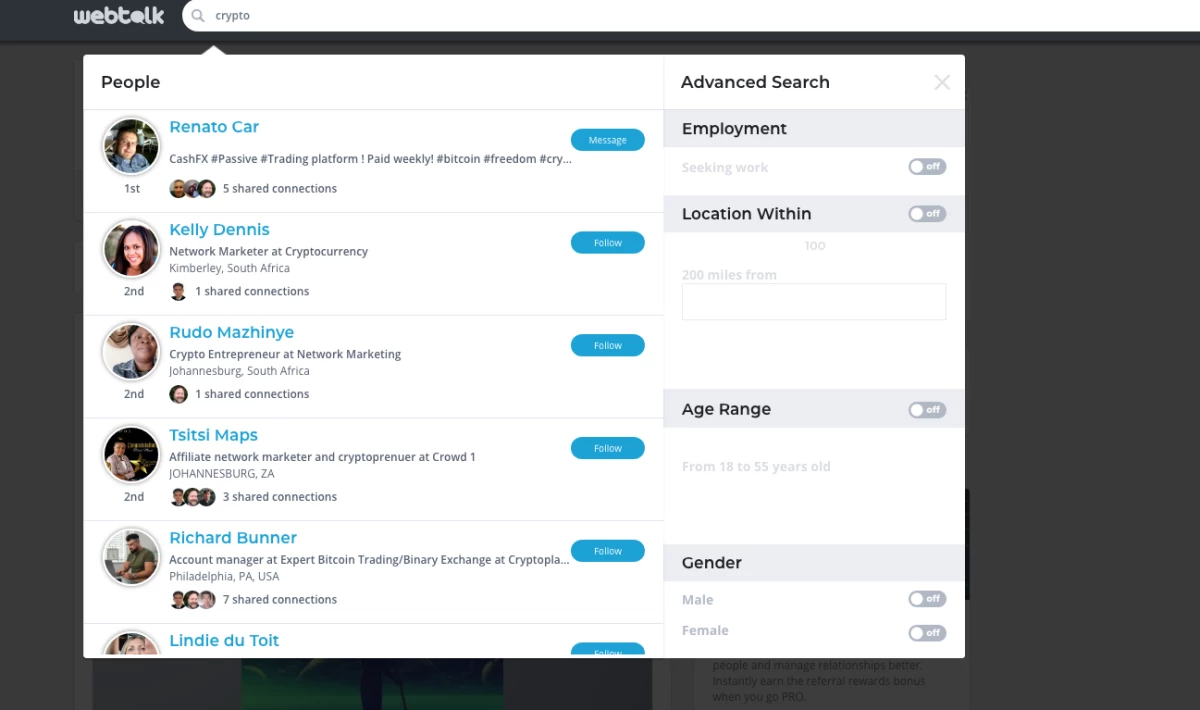Turn on the Age Range toggle
Image resolution: width=1200 pixels, height=710 pixels.
coord(926,410)
